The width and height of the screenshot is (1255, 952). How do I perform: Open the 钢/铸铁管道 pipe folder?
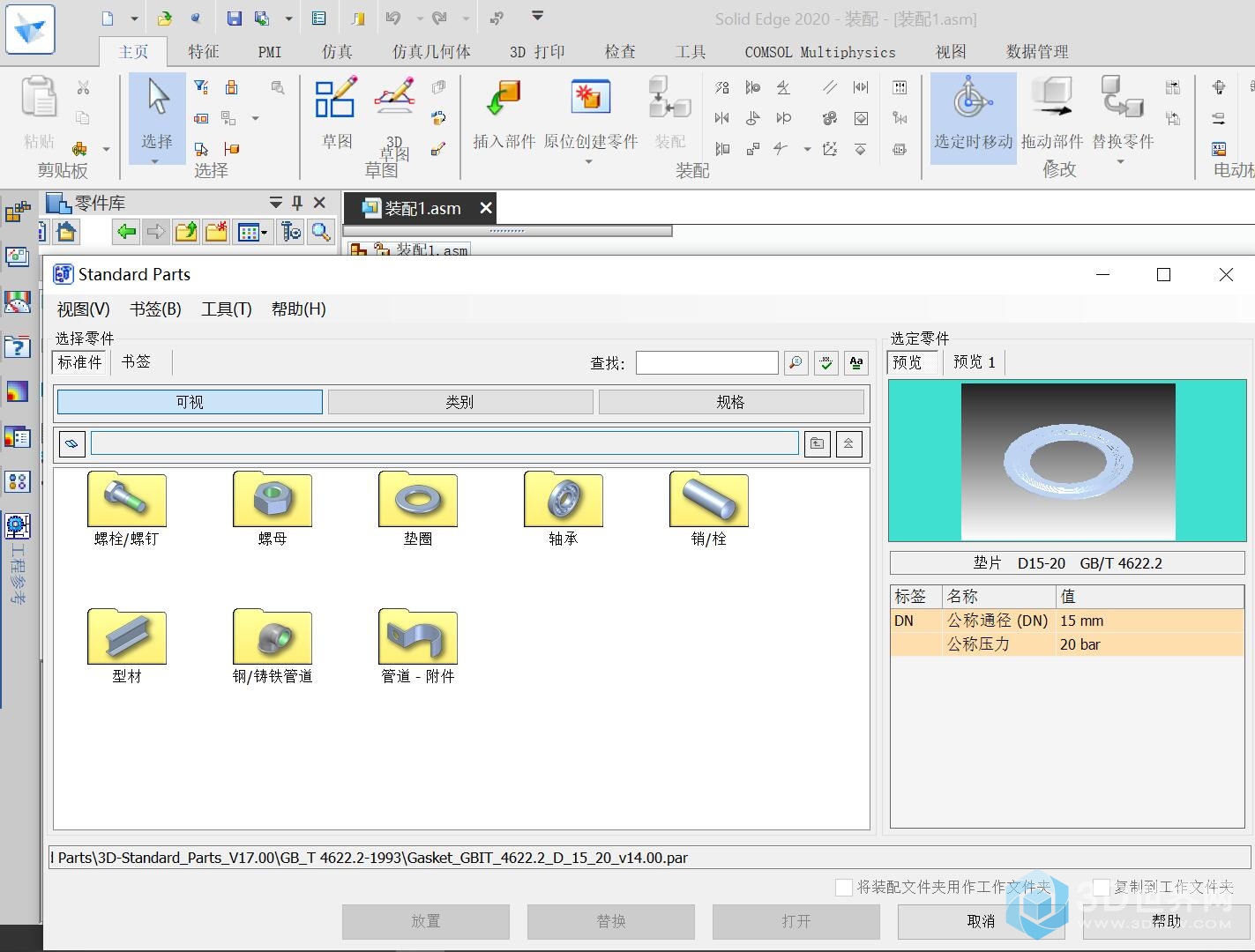(273, 646)
